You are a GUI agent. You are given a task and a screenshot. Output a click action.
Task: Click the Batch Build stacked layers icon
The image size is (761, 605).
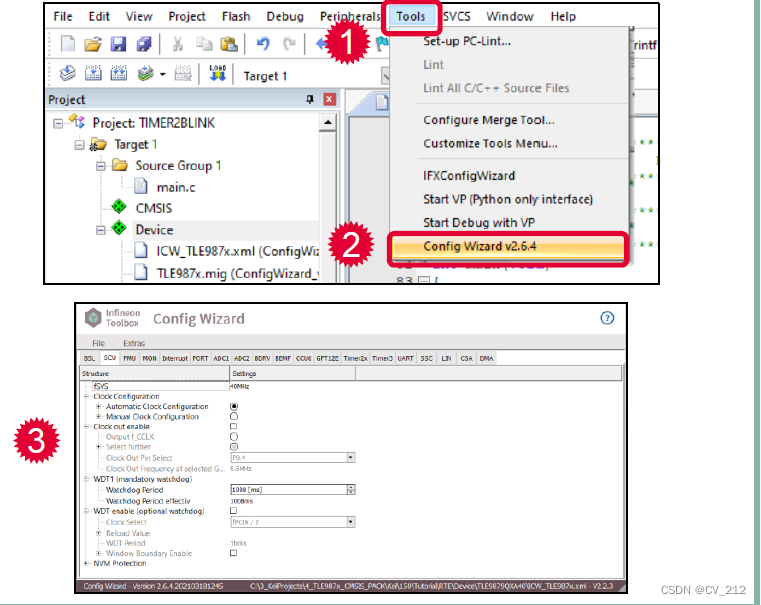tap(146, 74)
